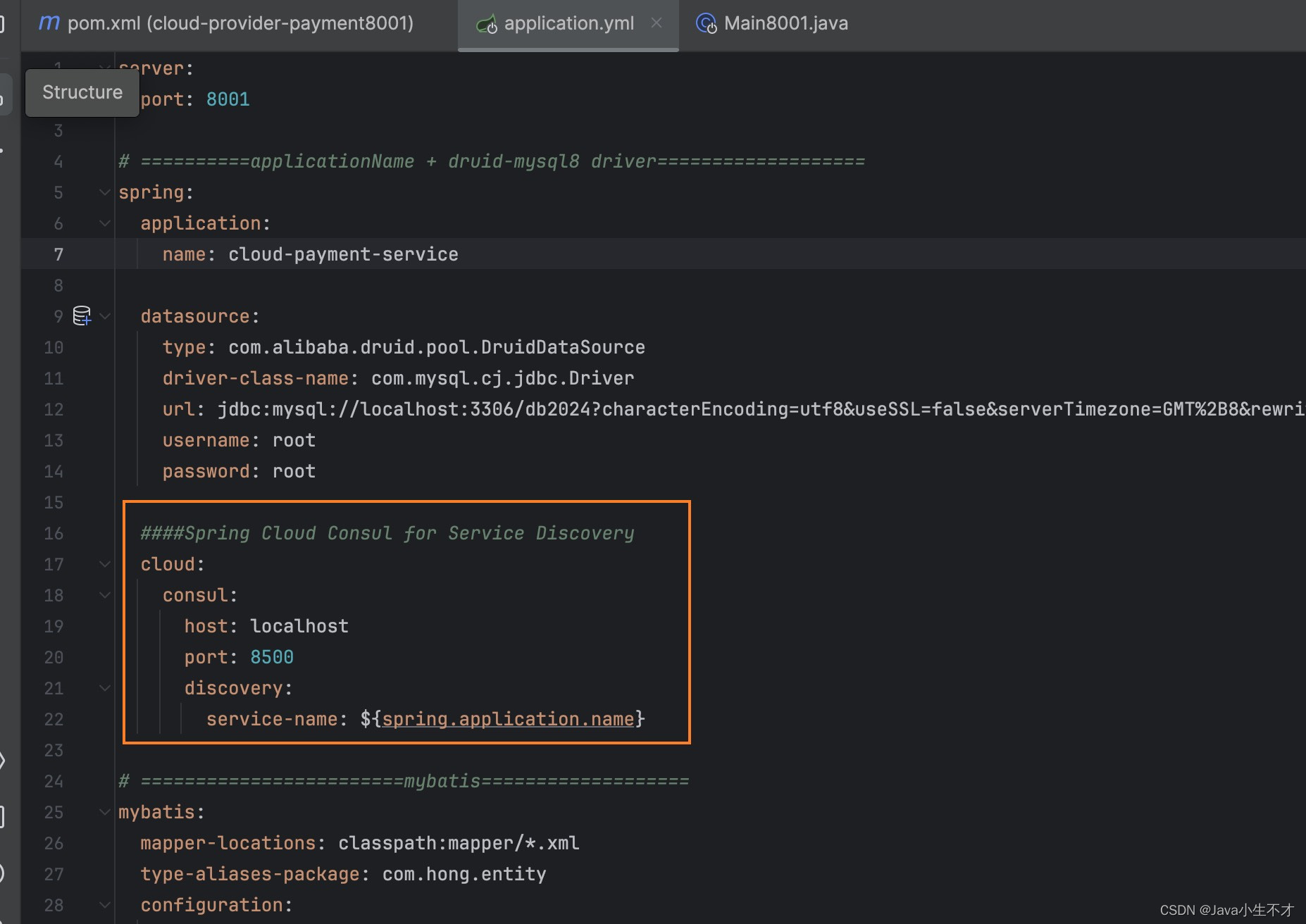This screenshot has height=924, width=1306.
Task: Click the consul port value 8500
Action: tap(272, 657)
